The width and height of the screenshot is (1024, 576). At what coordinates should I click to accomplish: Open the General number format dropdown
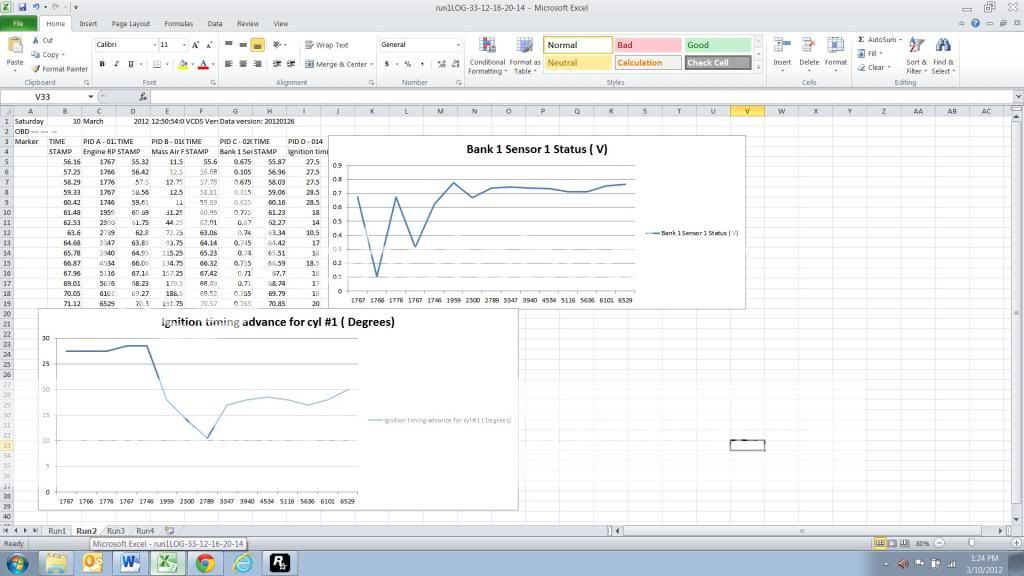[x=458, y=44]
